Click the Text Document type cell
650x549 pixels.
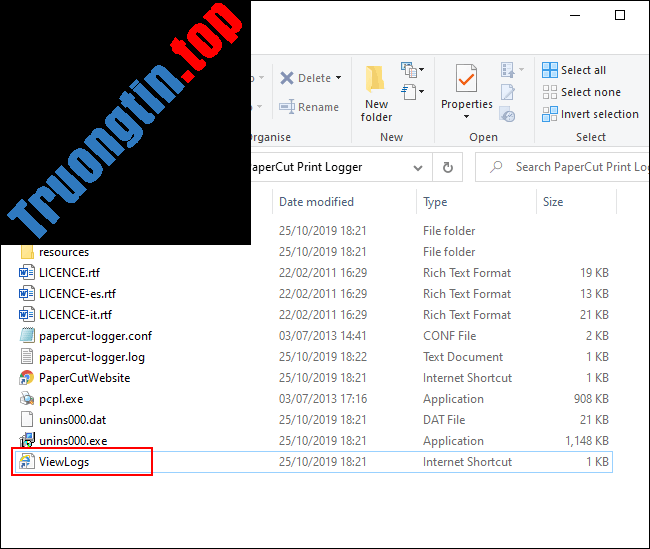[463, 357]
